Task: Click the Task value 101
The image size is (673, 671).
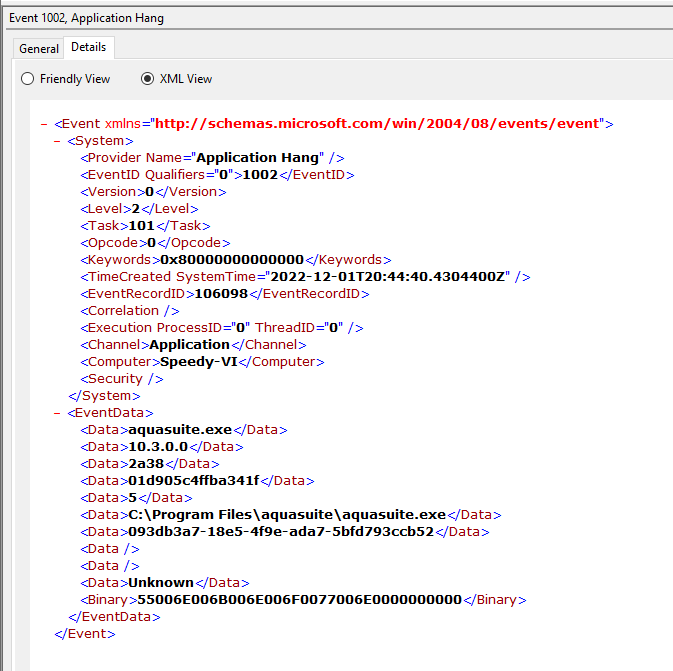Action: point(141,225)
